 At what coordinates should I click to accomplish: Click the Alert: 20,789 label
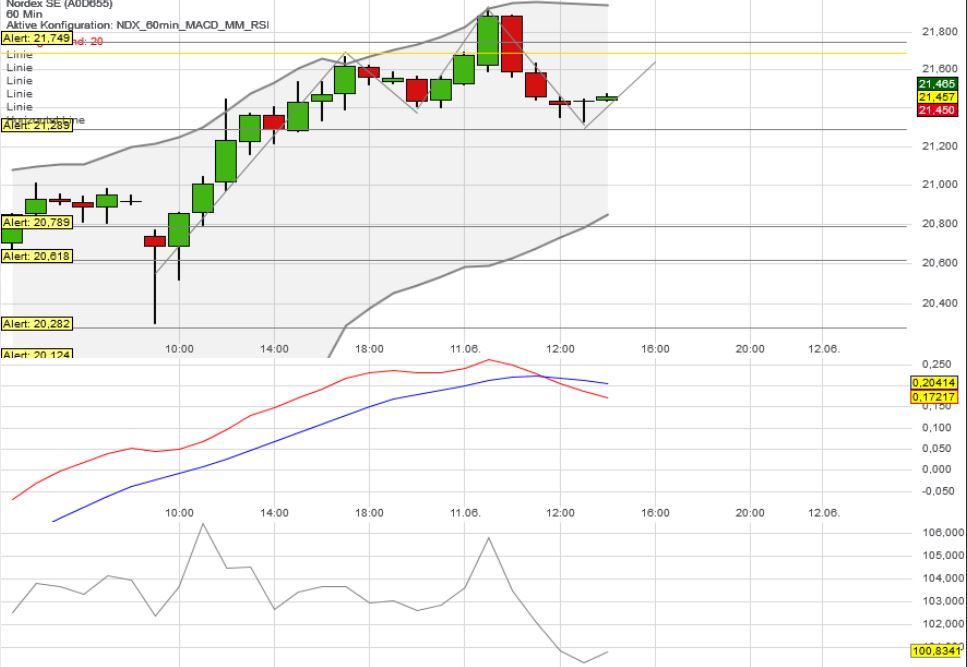click(37, 222)
